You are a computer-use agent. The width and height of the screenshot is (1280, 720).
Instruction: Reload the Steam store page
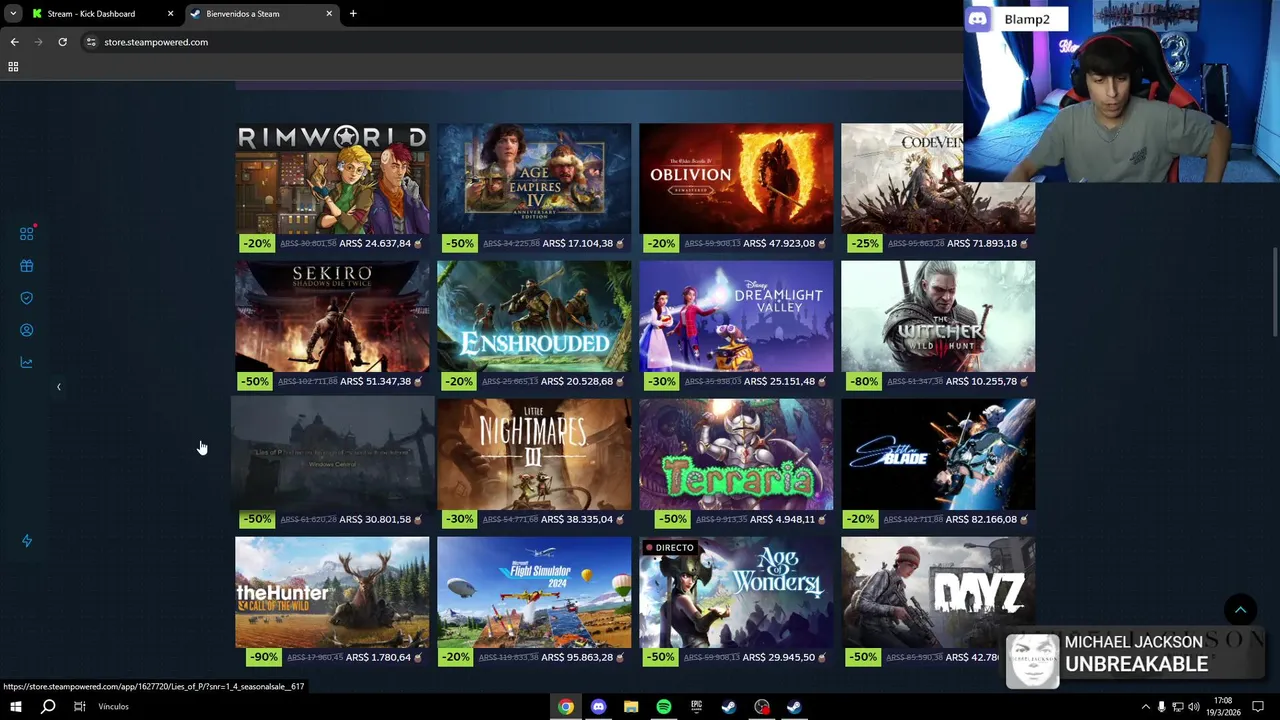(62, 42)
